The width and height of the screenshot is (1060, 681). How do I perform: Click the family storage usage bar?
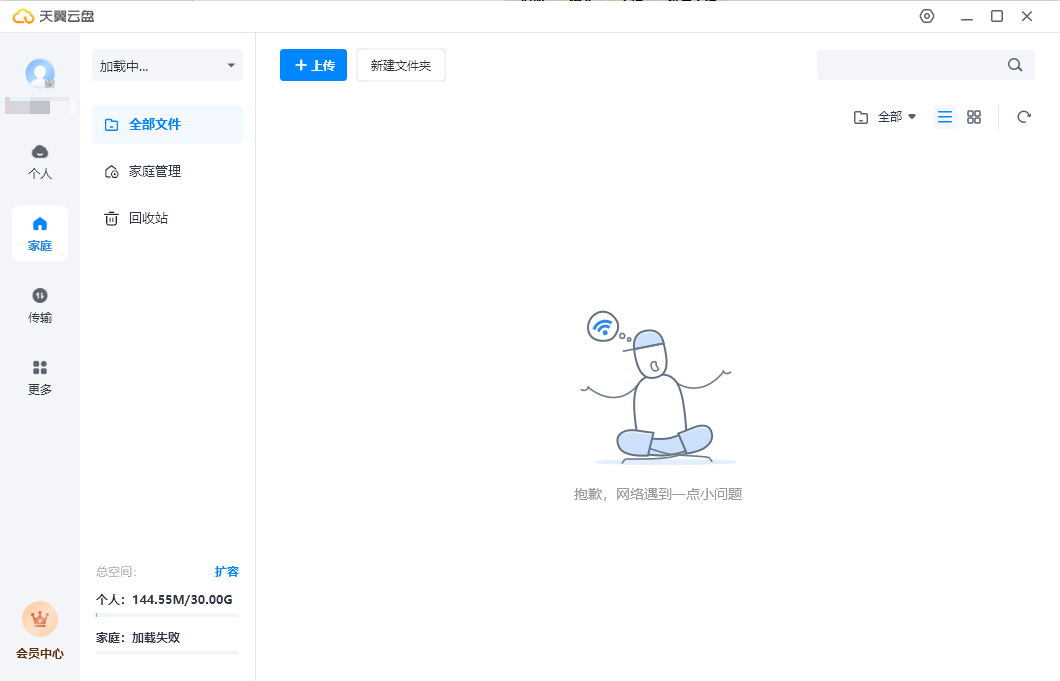[167, 653]
